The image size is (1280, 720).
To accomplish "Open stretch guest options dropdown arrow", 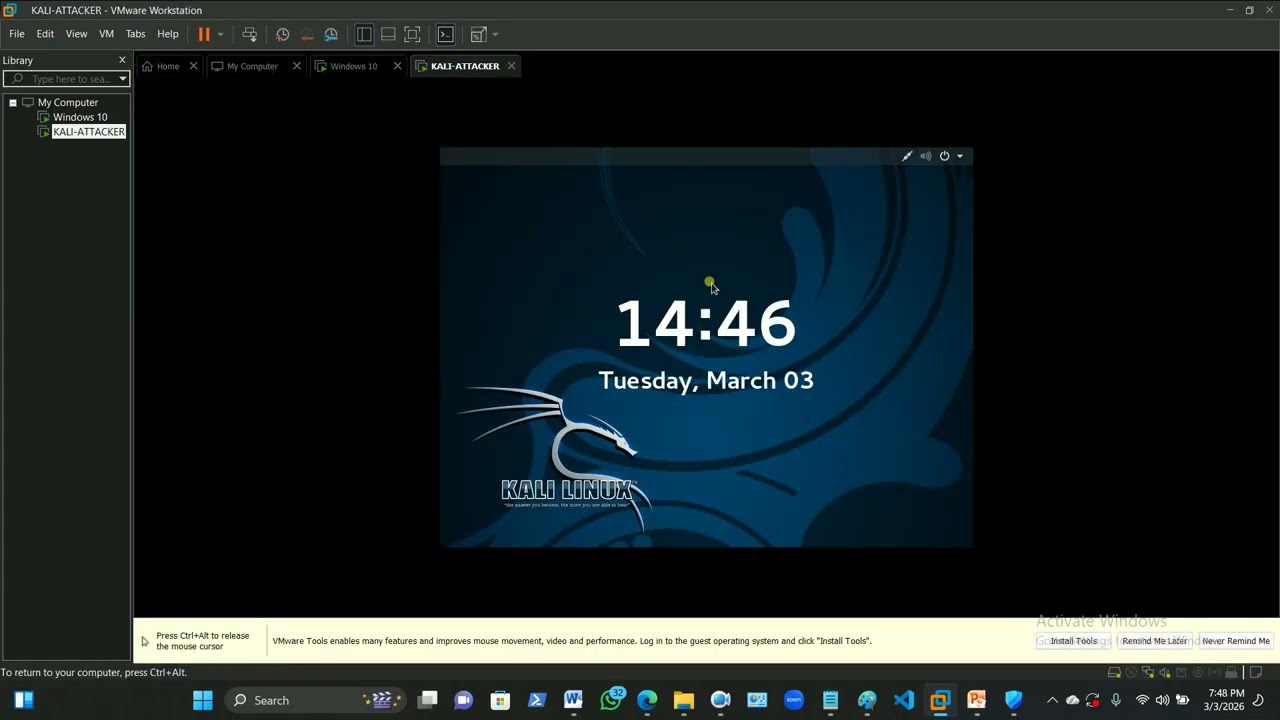I will tap(495, 34).
